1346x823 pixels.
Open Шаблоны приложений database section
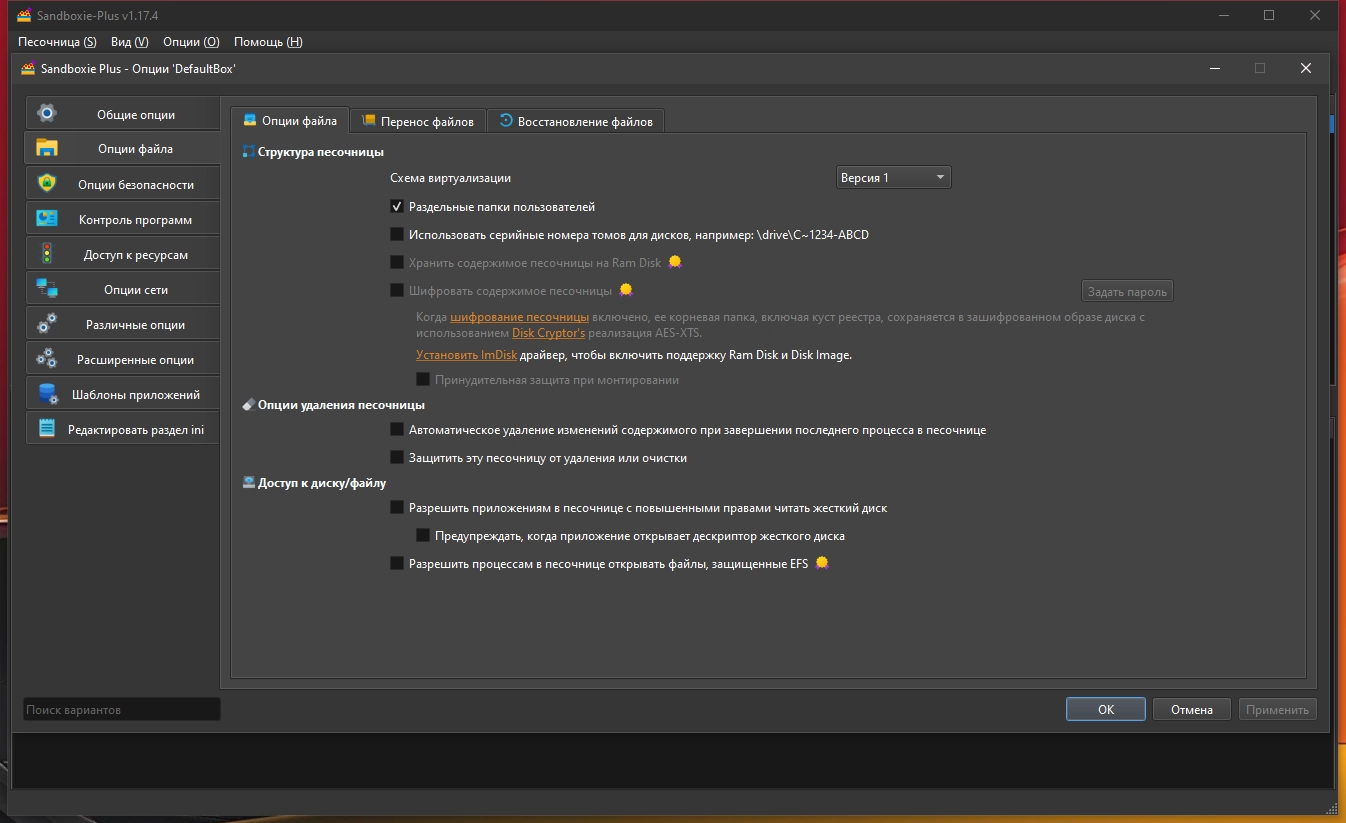pyautogui.click(x=122, y=394)
